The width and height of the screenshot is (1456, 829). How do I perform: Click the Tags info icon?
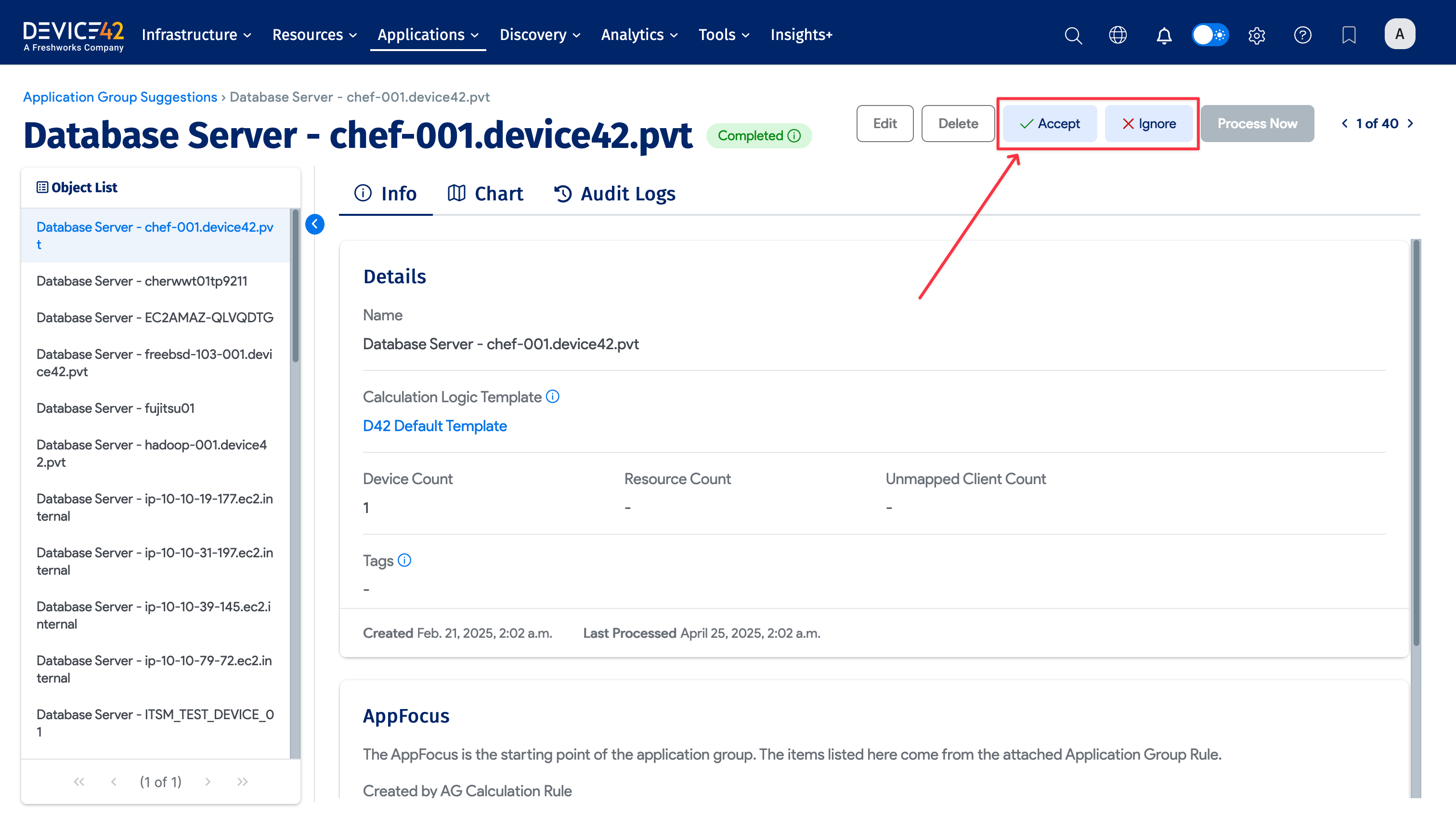tap(404, 560)
